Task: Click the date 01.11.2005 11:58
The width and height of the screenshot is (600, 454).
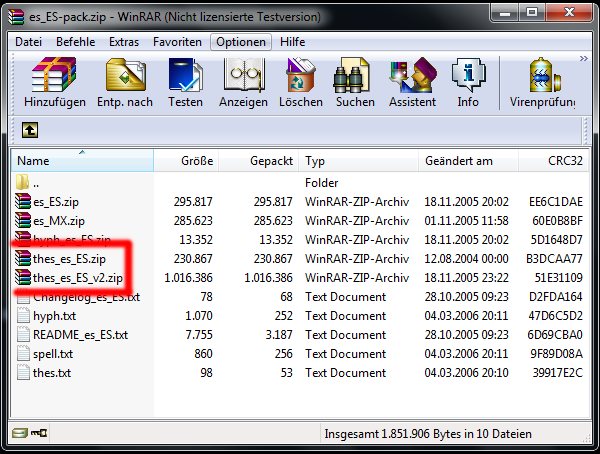Action: [466, 221]
